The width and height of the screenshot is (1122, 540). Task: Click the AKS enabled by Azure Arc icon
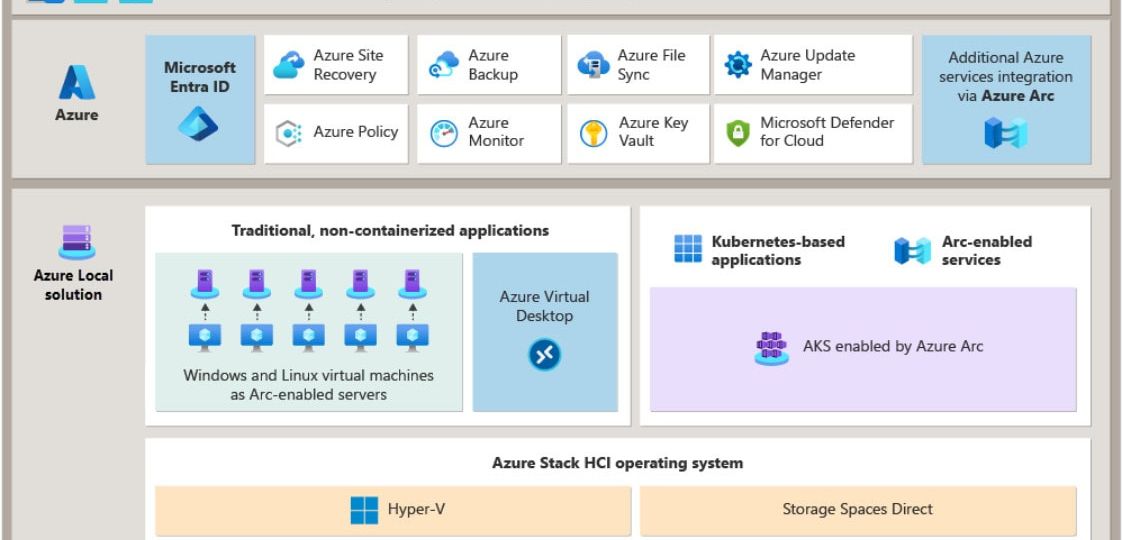coord(770,349)
